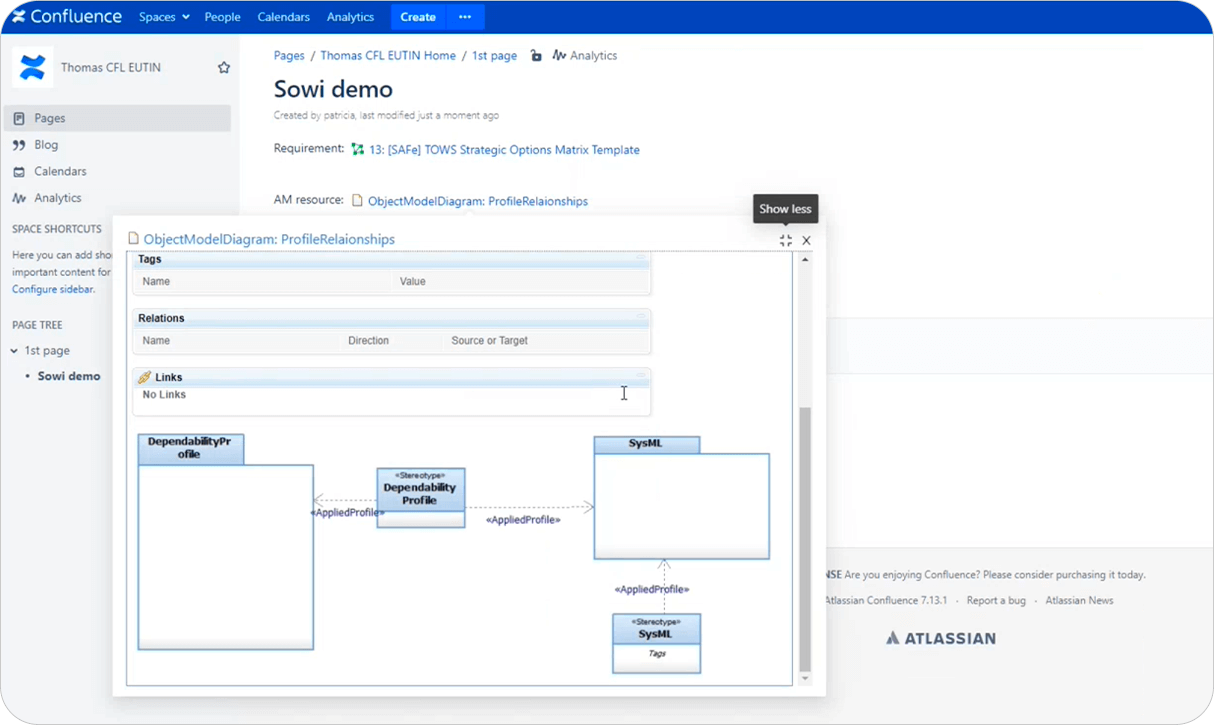Click the Created by patricia byline
Viewport: 1214px width, 725px height.
tap(386, 116)
